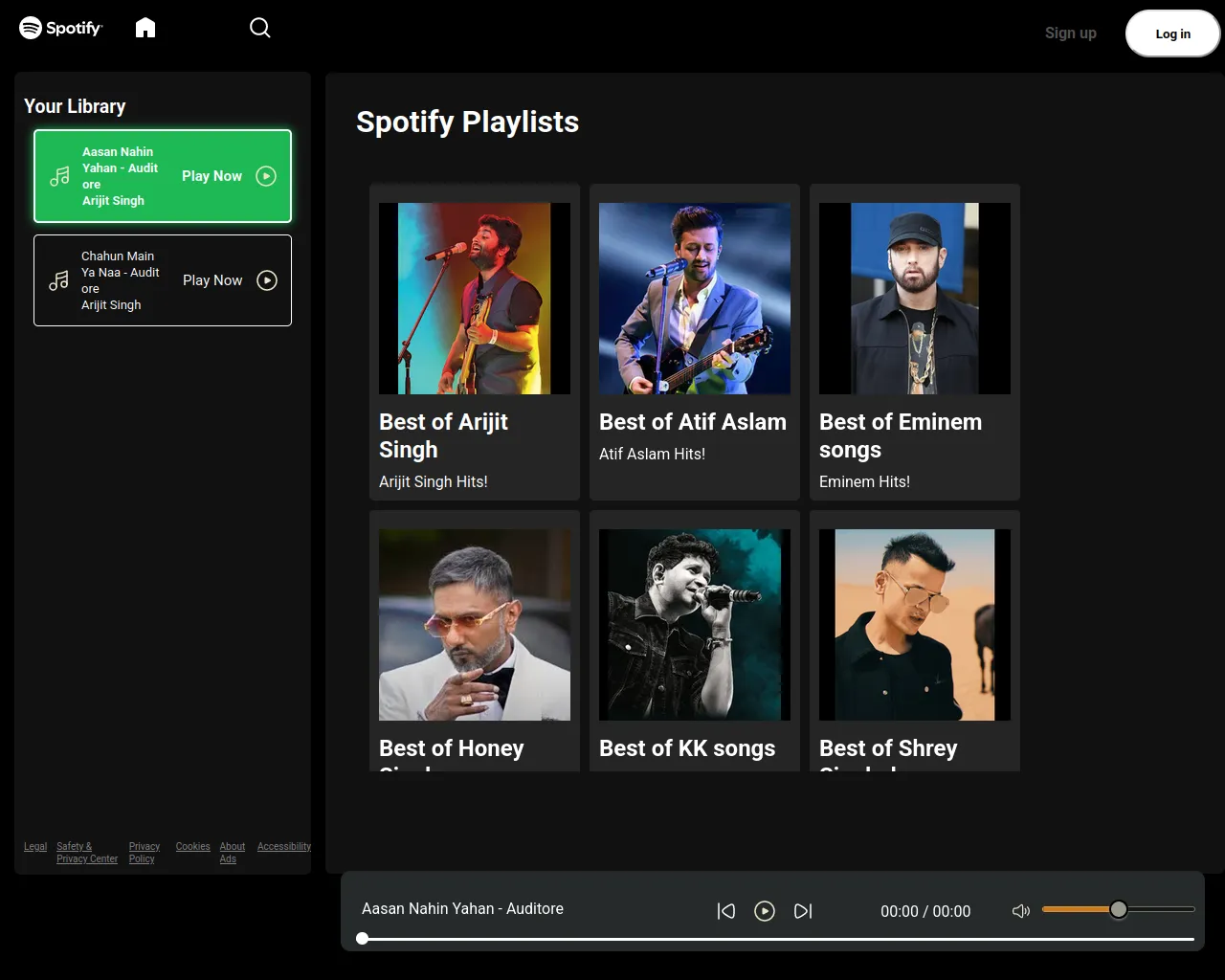Click the Best of KK songs title
This screenshot has width=1225, height=980.
click(687, 748)
